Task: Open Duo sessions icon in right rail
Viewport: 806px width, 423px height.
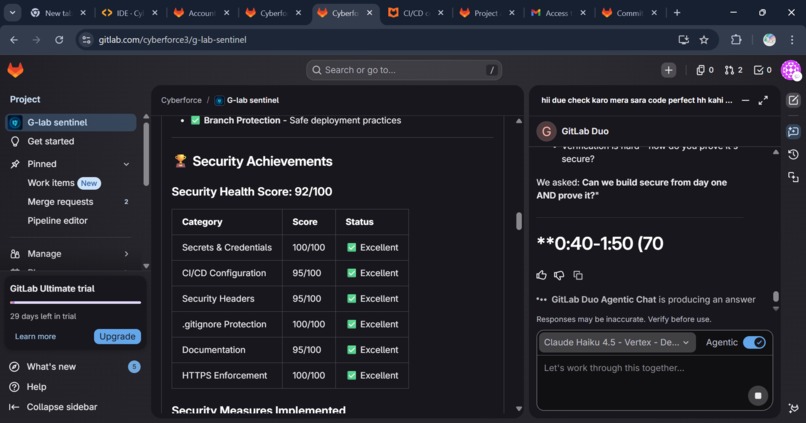Action: pos(794,177)
